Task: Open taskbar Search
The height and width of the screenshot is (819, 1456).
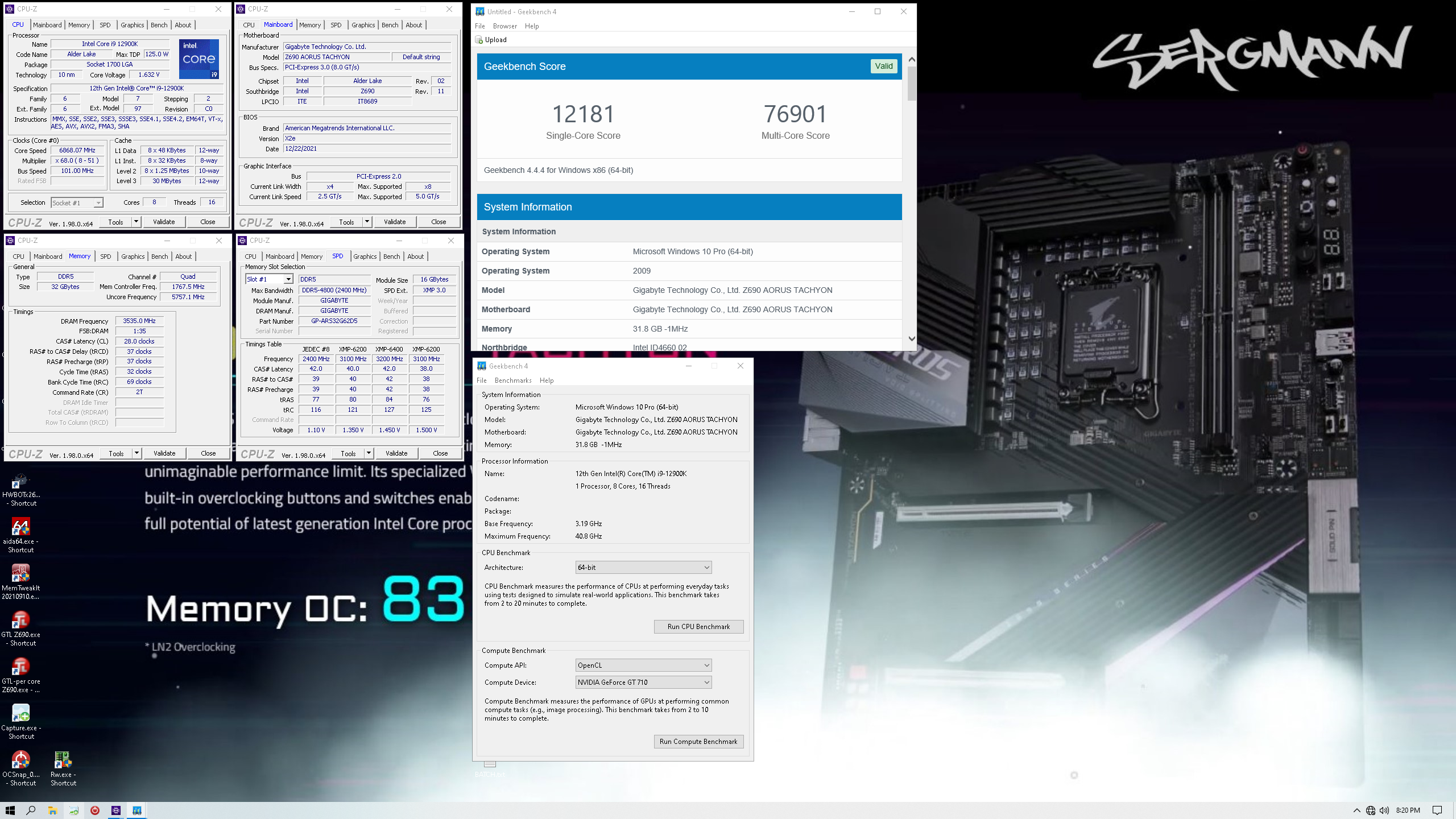Action: [x=31, y=810]
